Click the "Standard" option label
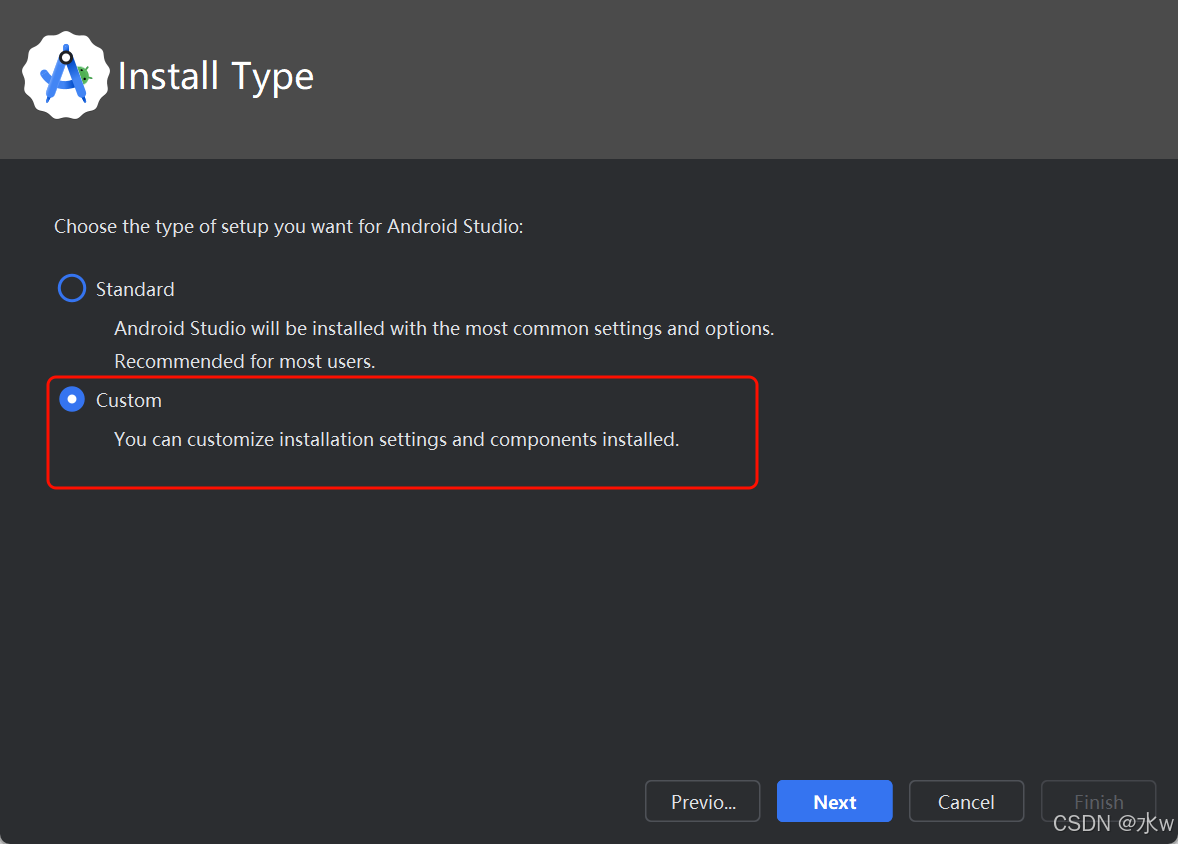 (x=135, y=289)
